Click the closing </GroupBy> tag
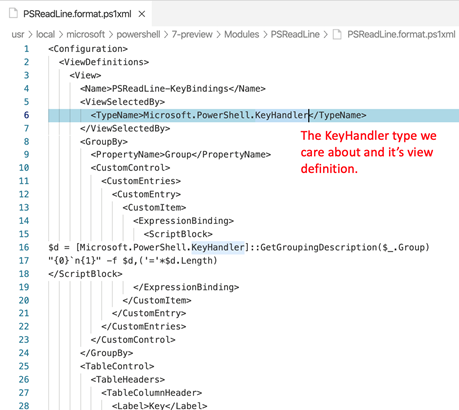This screenshot has height=410, width=459. (107, 353)
